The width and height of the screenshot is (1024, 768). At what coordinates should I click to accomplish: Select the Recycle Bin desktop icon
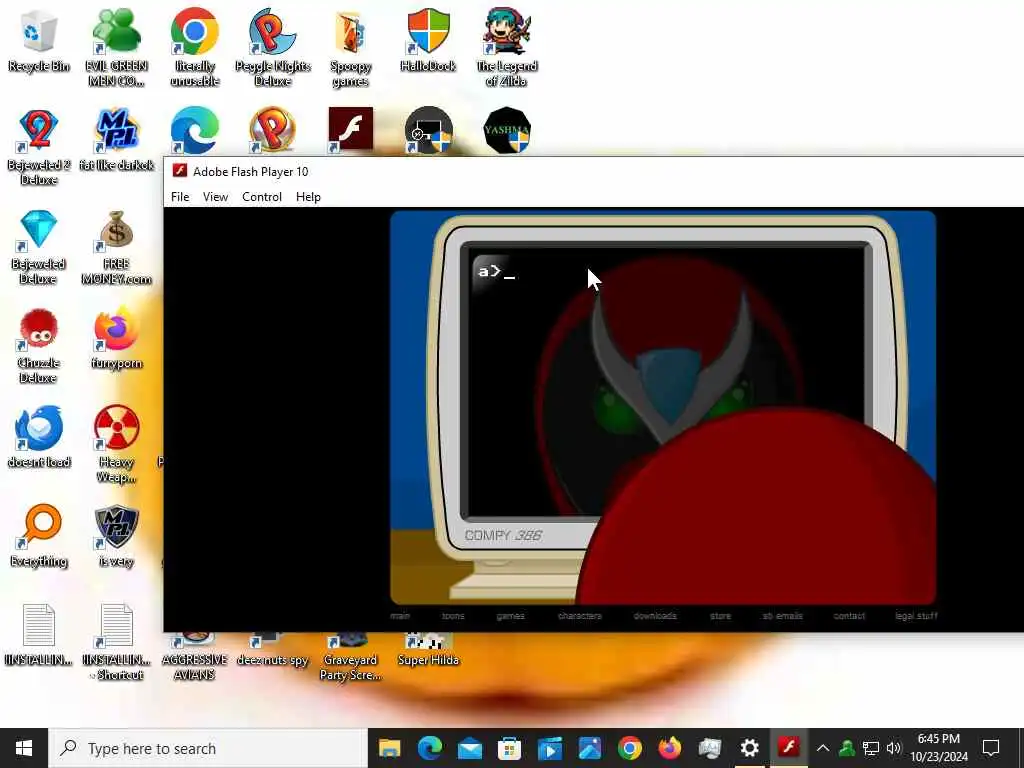39,39
